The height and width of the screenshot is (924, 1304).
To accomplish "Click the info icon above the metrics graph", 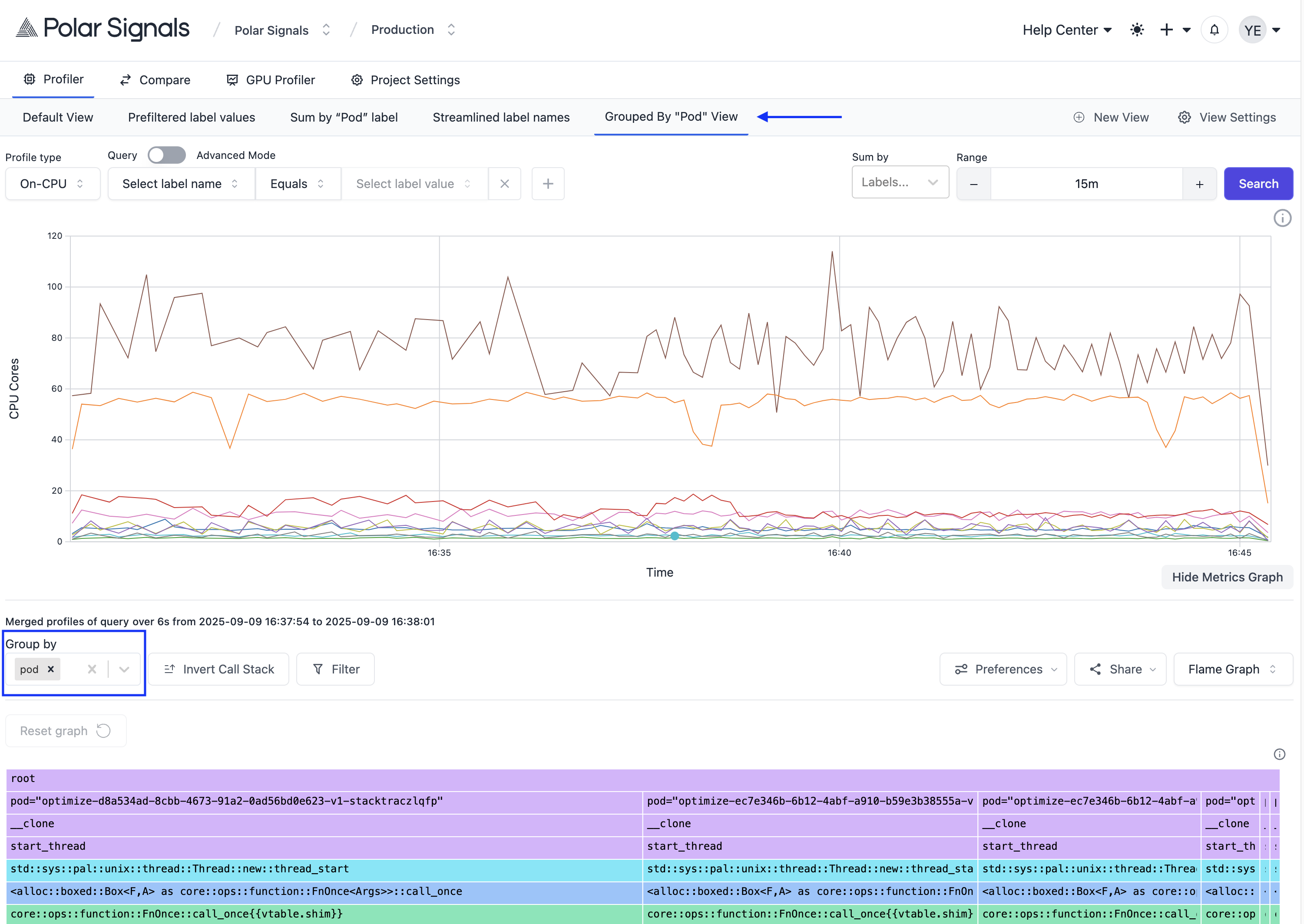I will [1283, 218].
